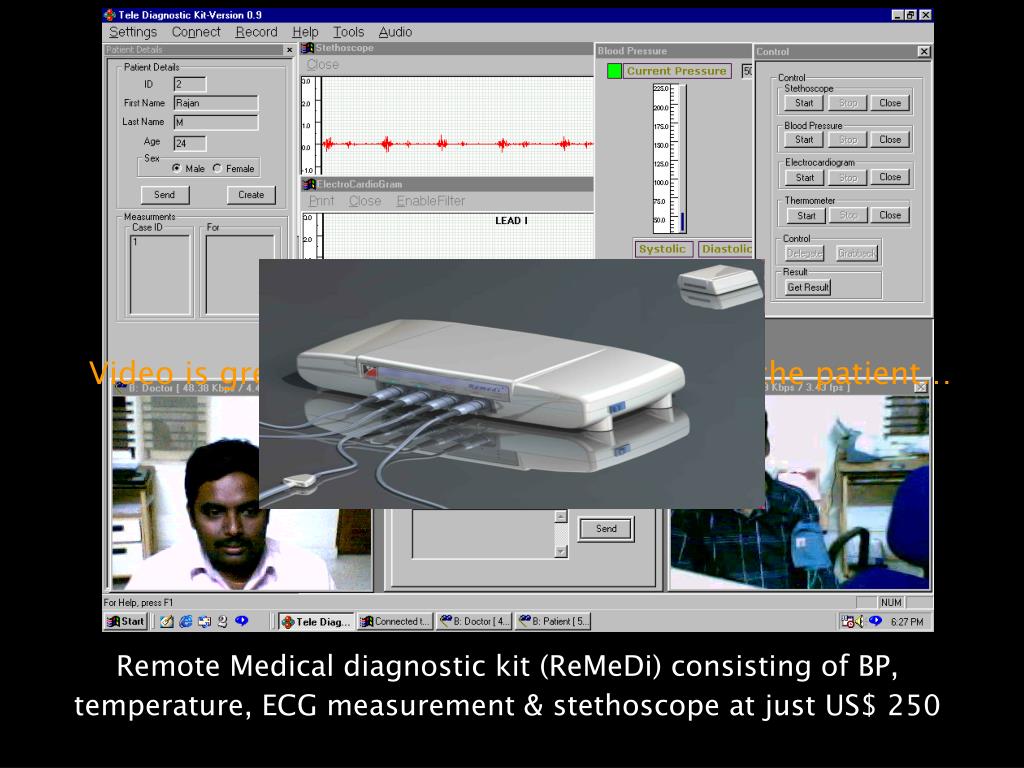The height and width of the screenshot is (768, 1024).
Task: Click Stop under the Thermometer control
Action: (848, 215)
